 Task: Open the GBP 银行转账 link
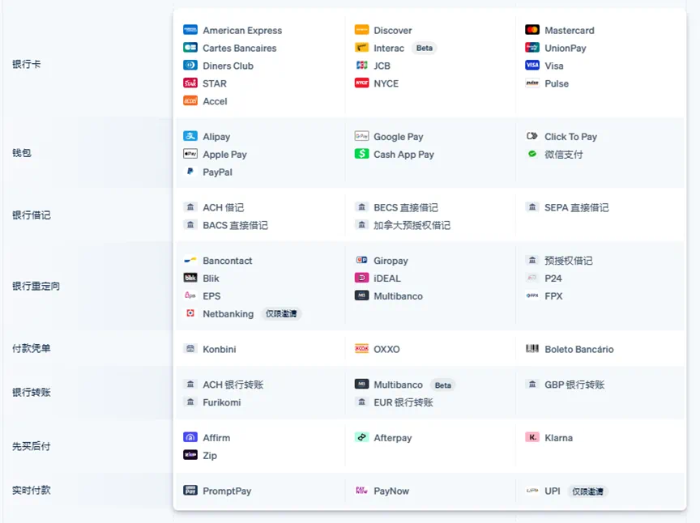(575, 385)
